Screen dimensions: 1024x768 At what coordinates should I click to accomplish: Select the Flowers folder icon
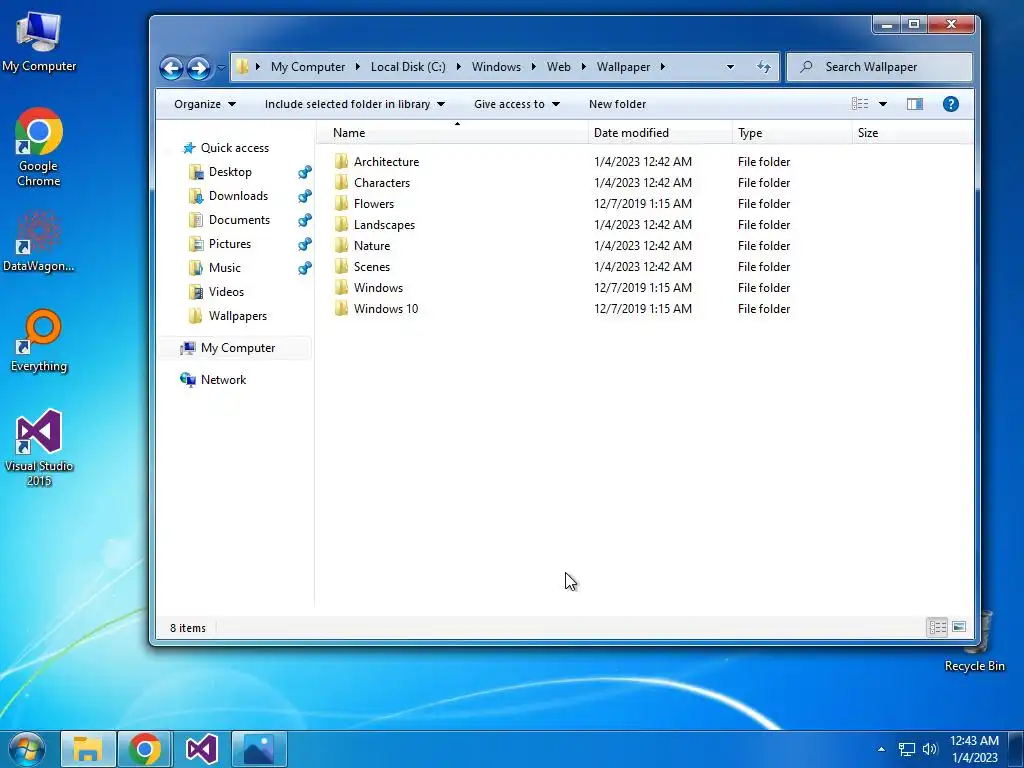coord(341,203)
